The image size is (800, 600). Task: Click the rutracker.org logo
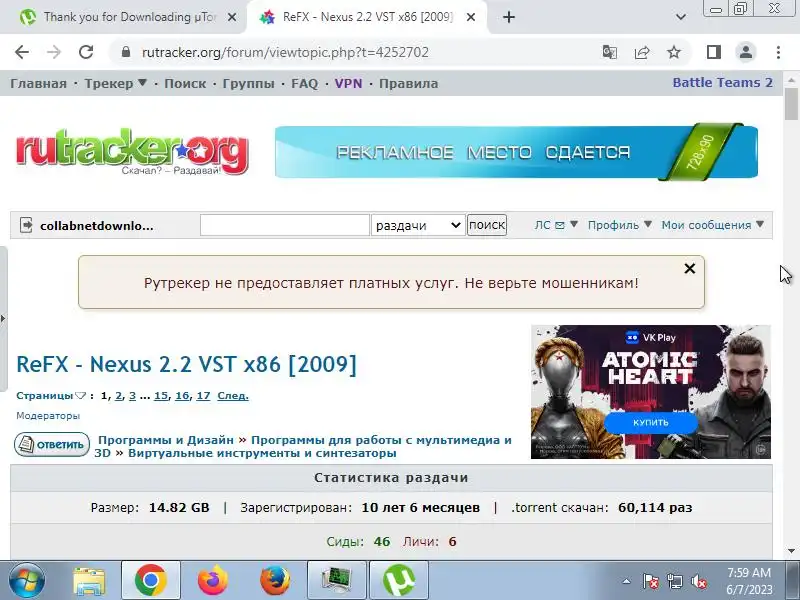(133, 152)
